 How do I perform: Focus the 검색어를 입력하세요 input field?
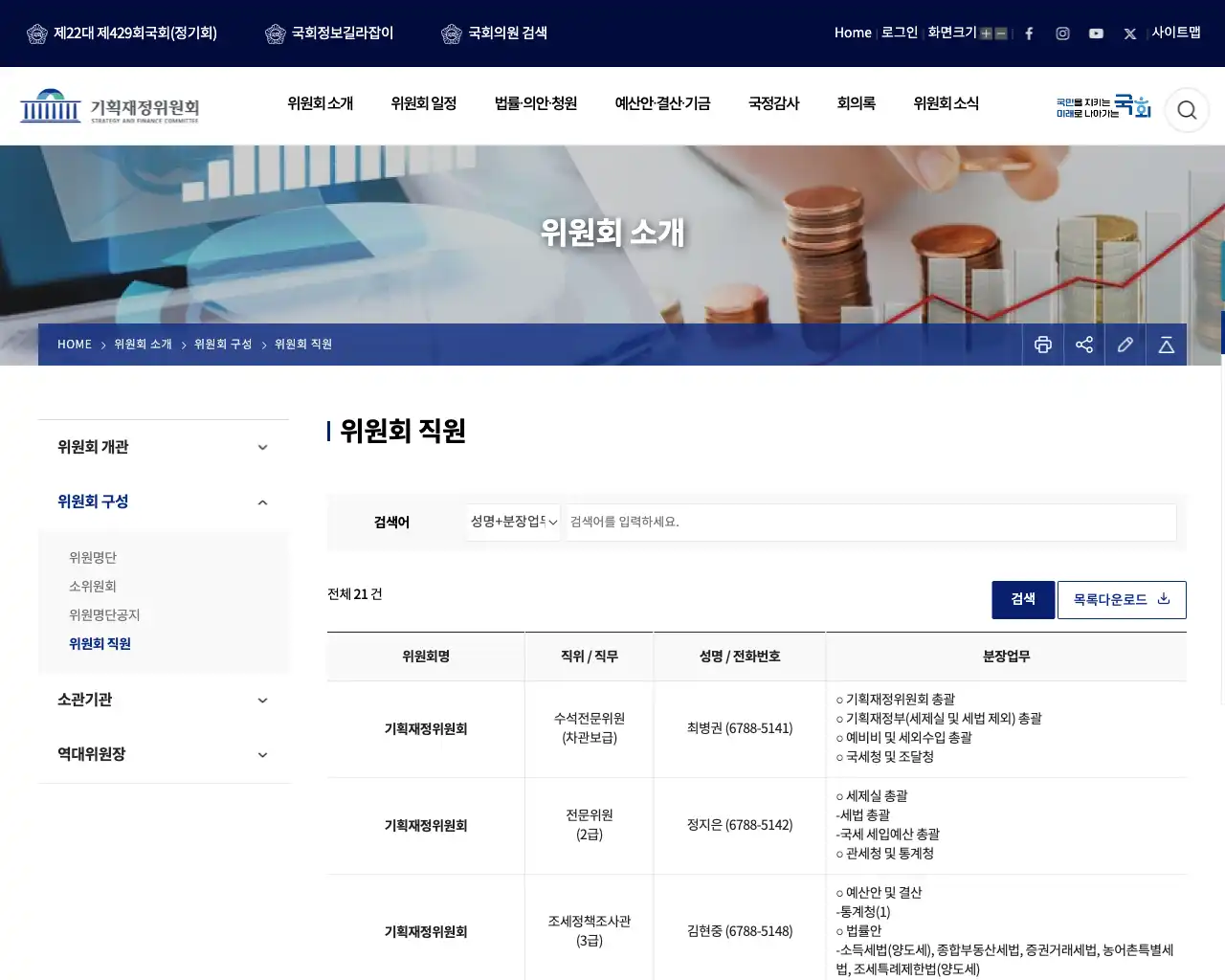pos(871,522)
